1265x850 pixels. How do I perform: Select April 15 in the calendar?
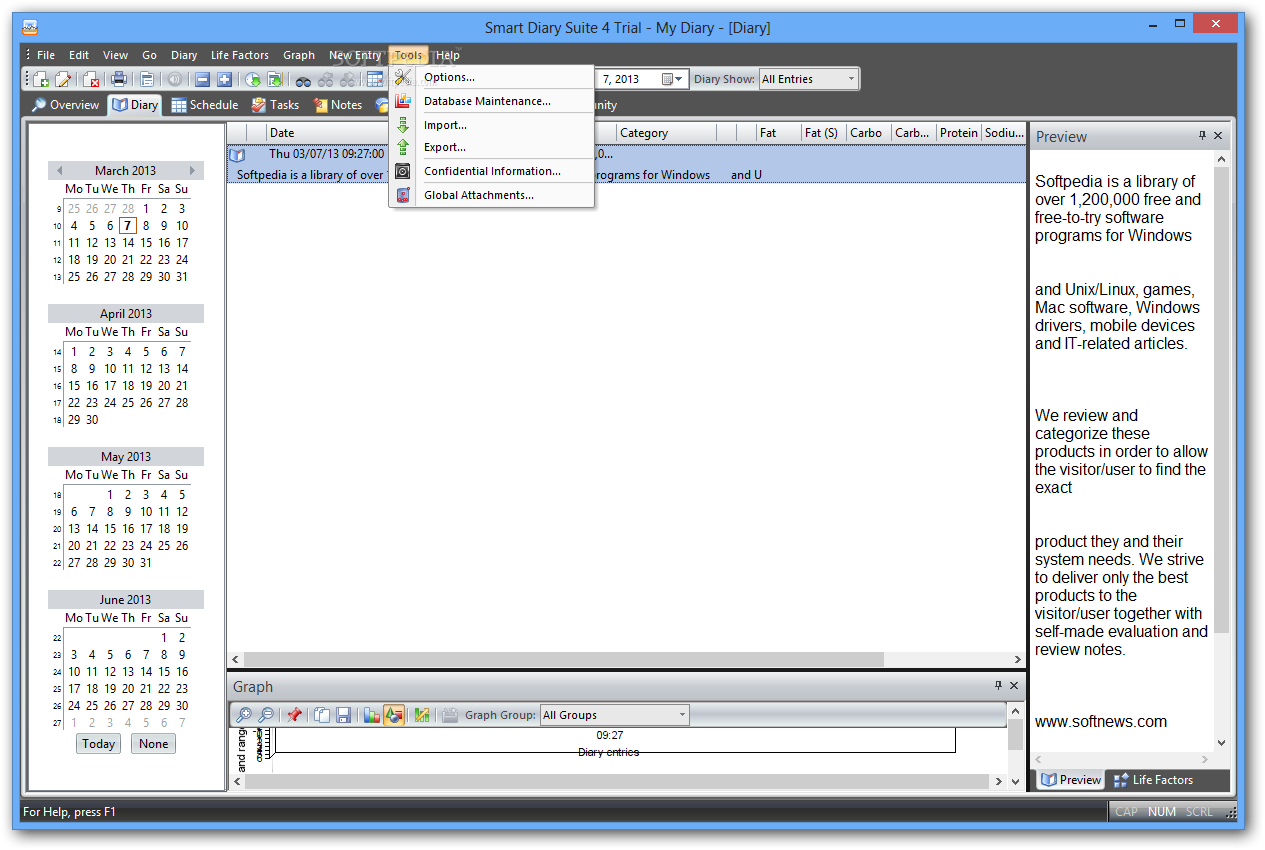(74, 386)
